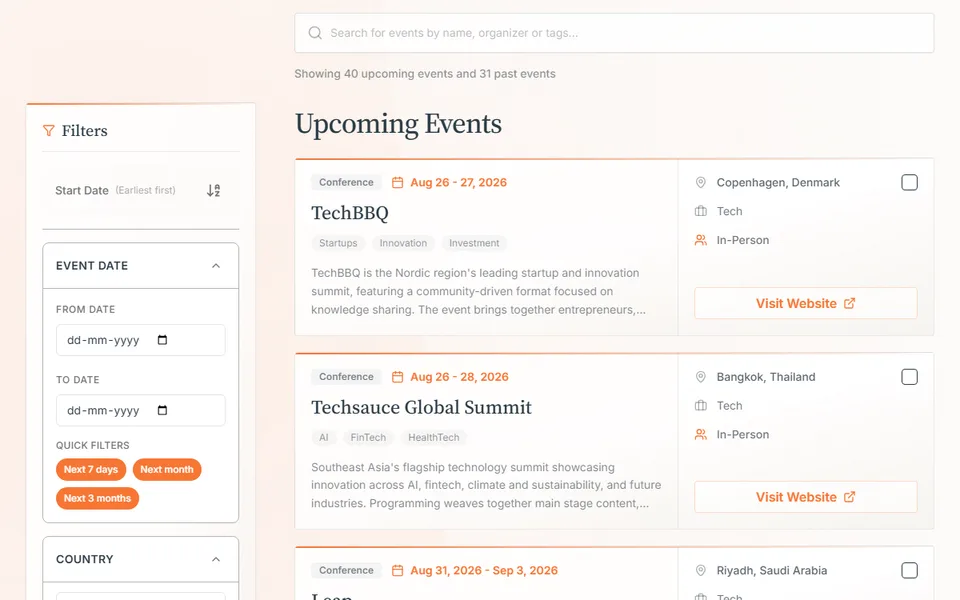Click the Start Date sort label

pyautogui.click(x=81, y=190)
